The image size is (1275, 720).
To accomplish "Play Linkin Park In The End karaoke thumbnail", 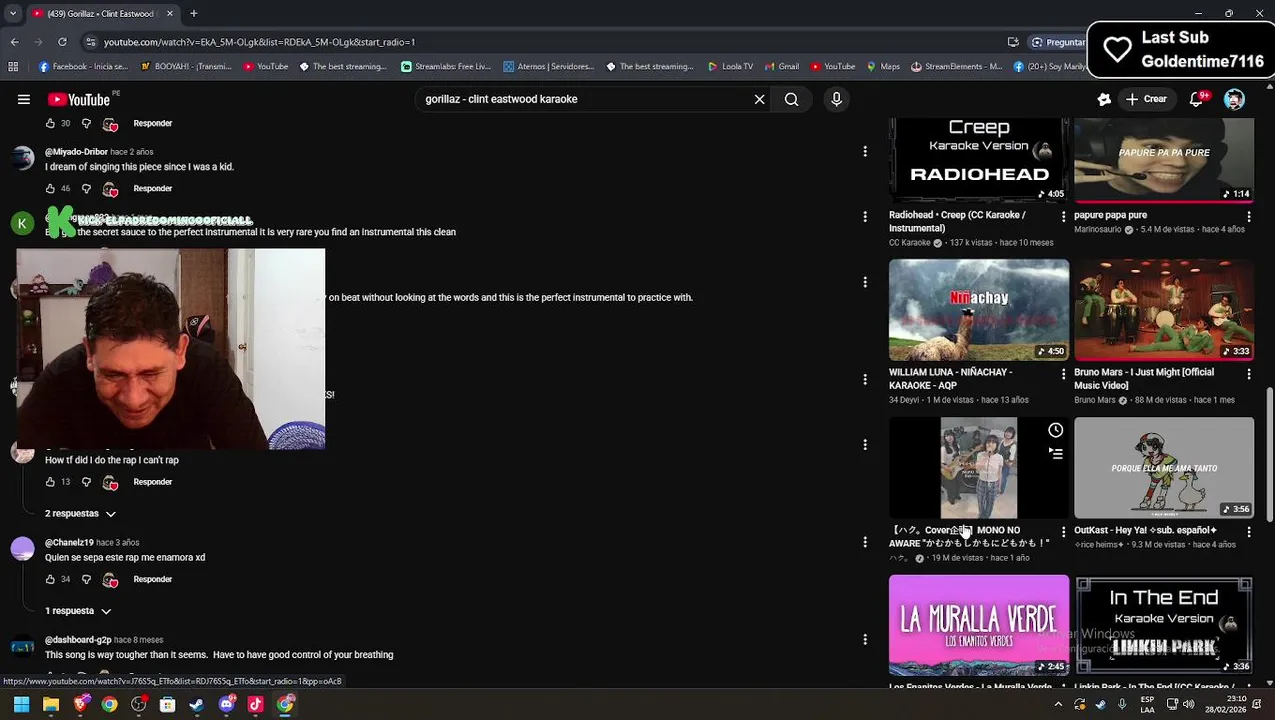I will point(1164,625).
